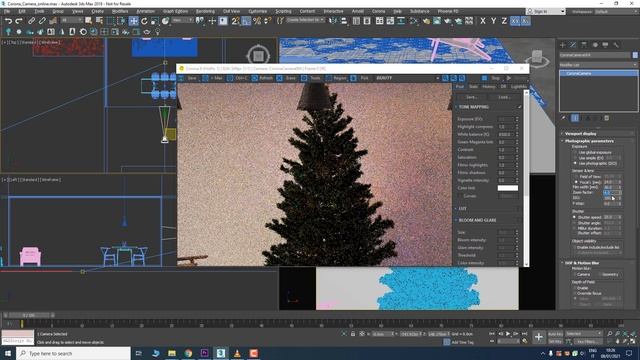Select Focal length radio button
This screenshot has height=360, width=640.
point(576,182)
